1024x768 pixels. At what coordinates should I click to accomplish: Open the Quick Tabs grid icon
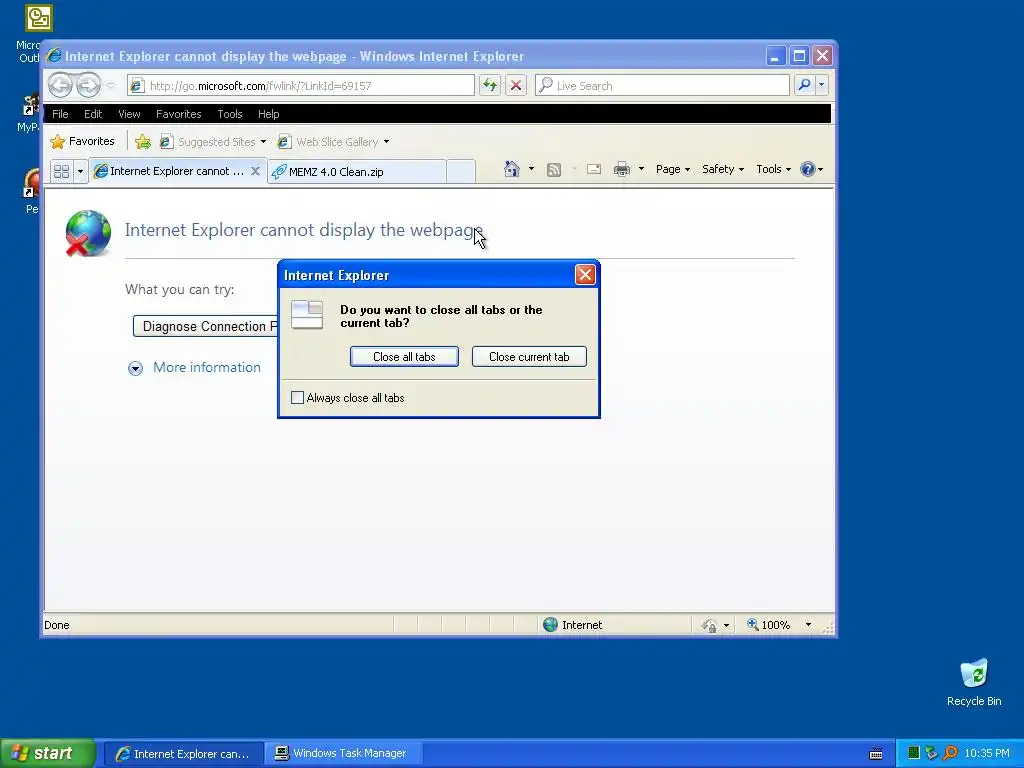(61, 171)
